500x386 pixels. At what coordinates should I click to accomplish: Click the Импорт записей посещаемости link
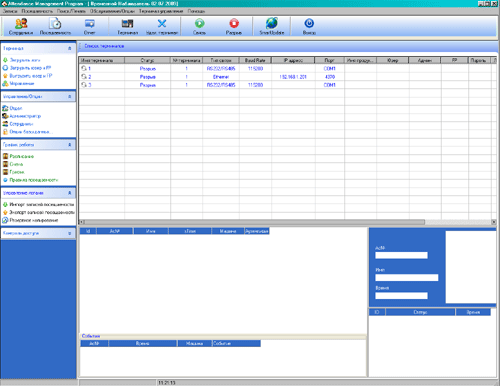coord(42,204)
